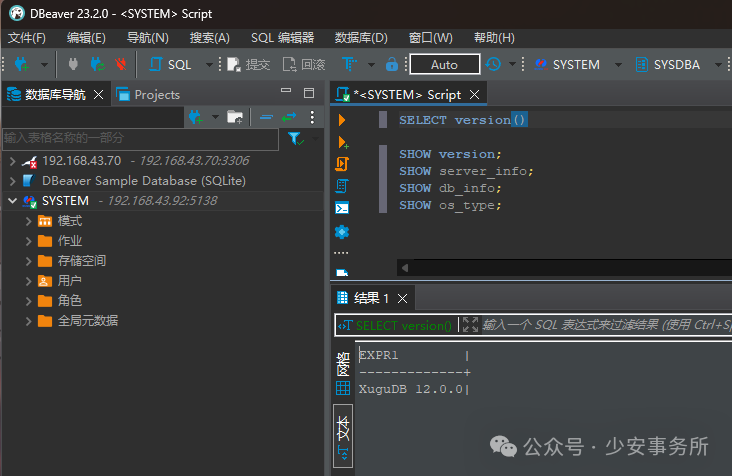The image size is (732, 476).
Task: Click the new folder icon in navigator
Action: click(x=235, y=117)
